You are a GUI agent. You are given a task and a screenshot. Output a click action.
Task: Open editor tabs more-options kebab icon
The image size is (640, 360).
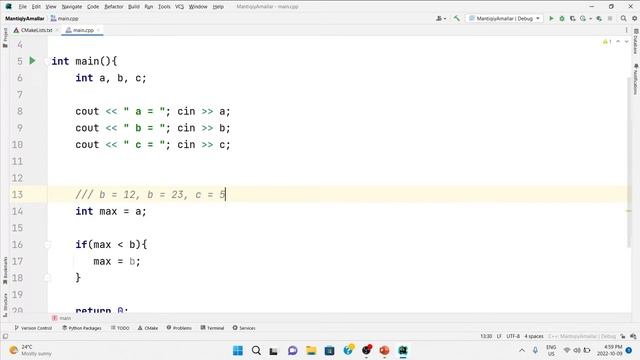[x=627, y=30]
